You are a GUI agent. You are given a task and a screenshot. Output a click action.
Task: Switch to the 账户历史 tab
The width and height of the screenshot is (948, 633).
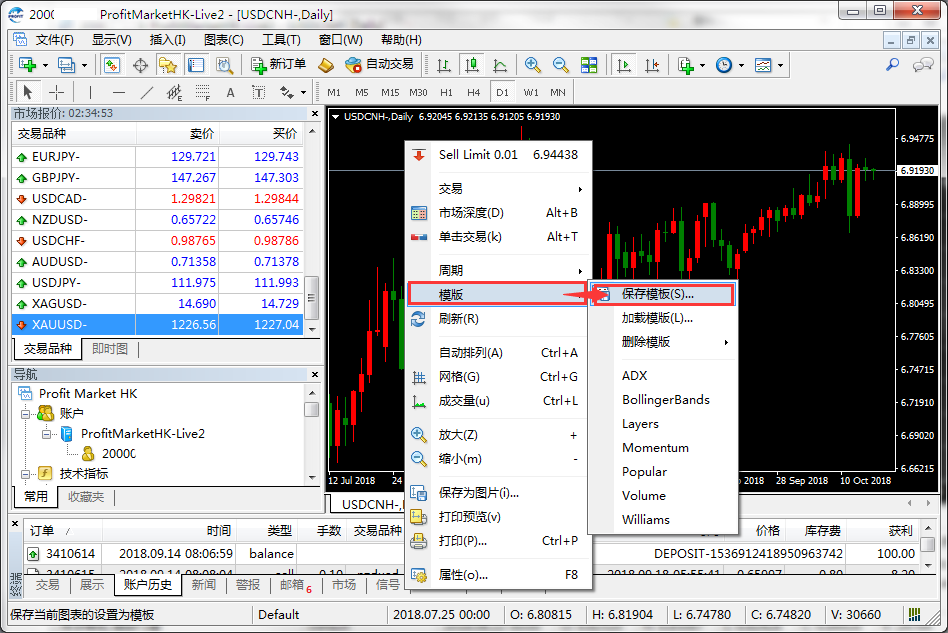[148, 585]
